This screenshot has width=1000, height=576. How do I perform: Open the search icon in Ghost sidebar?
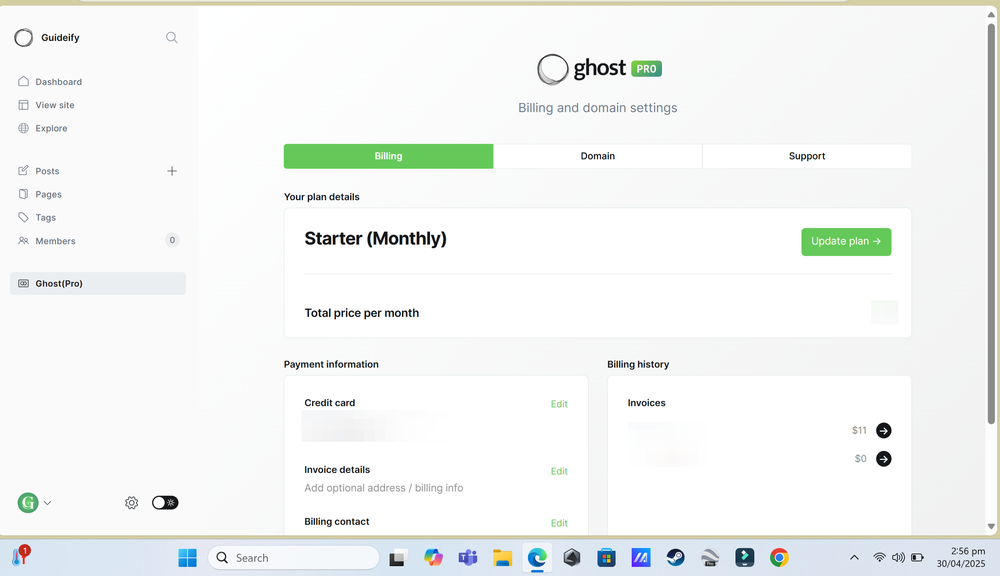point(172,38)
